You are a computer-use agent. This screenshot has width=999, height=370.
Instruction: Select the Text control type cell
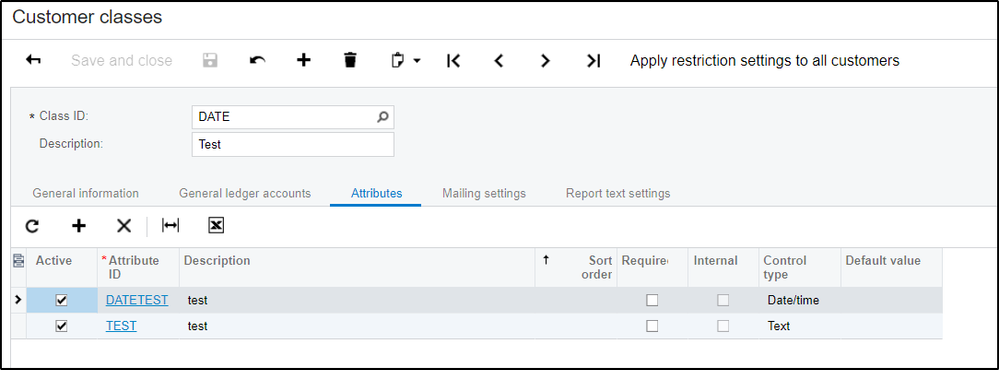(x=800, y=326)
